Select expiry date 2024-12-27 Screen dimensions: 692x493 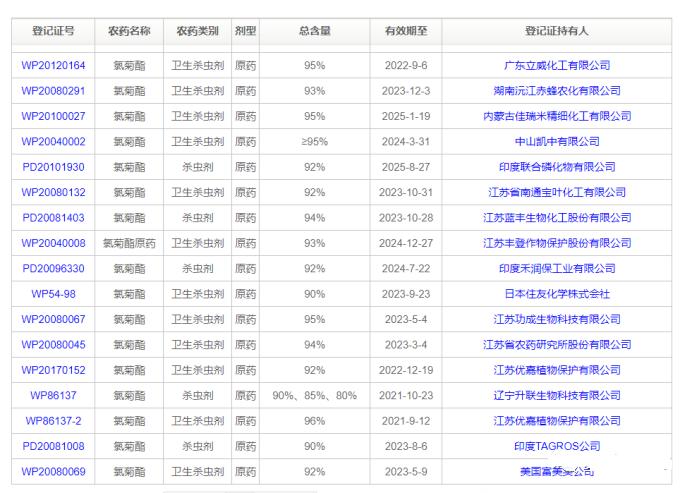click(406, 243)
